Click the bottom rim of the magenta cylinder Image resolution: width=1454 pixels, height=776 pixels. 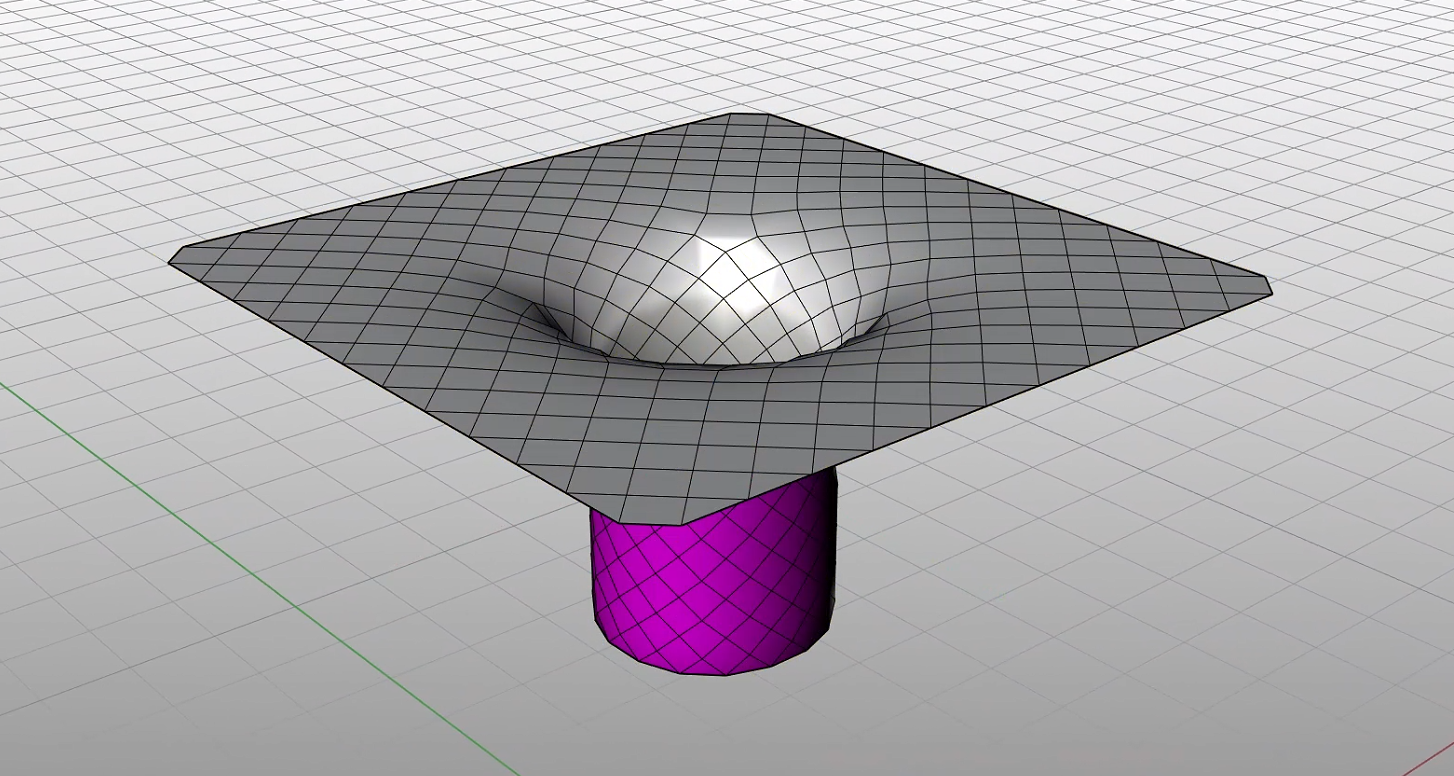click(715, 670)
